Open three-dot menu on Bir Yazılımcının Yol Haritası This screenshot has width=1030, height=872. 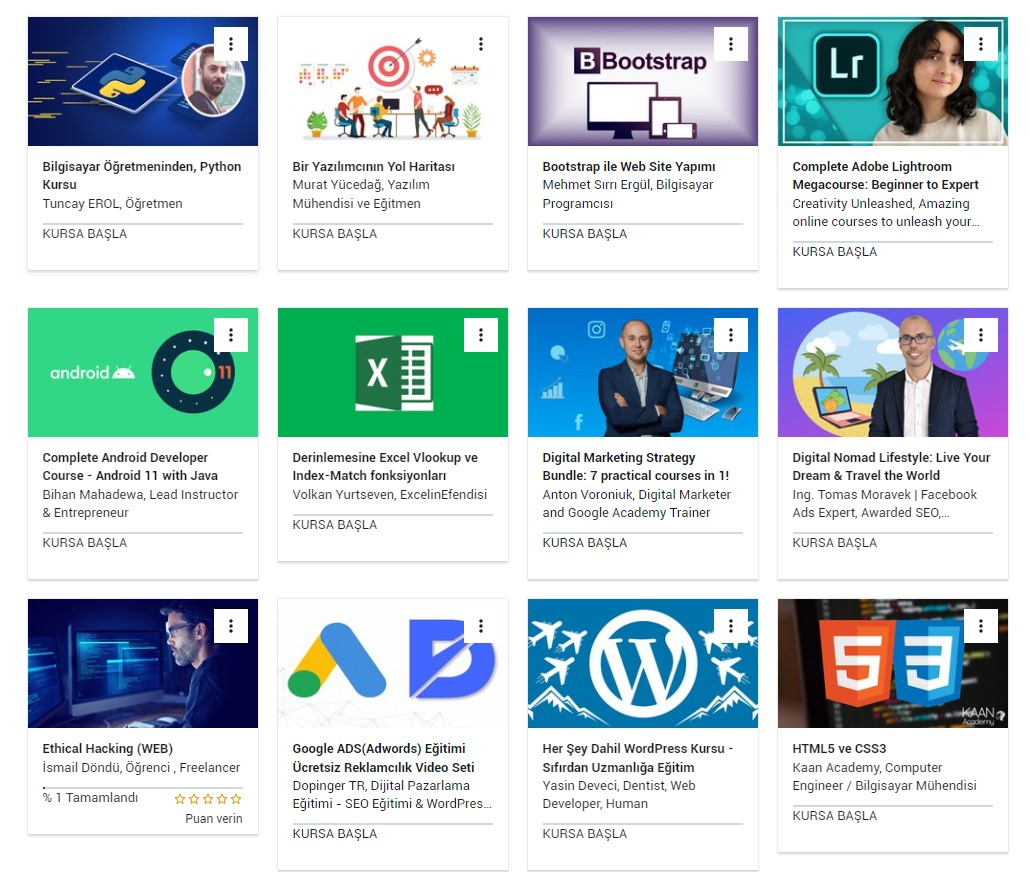[481, 44]
